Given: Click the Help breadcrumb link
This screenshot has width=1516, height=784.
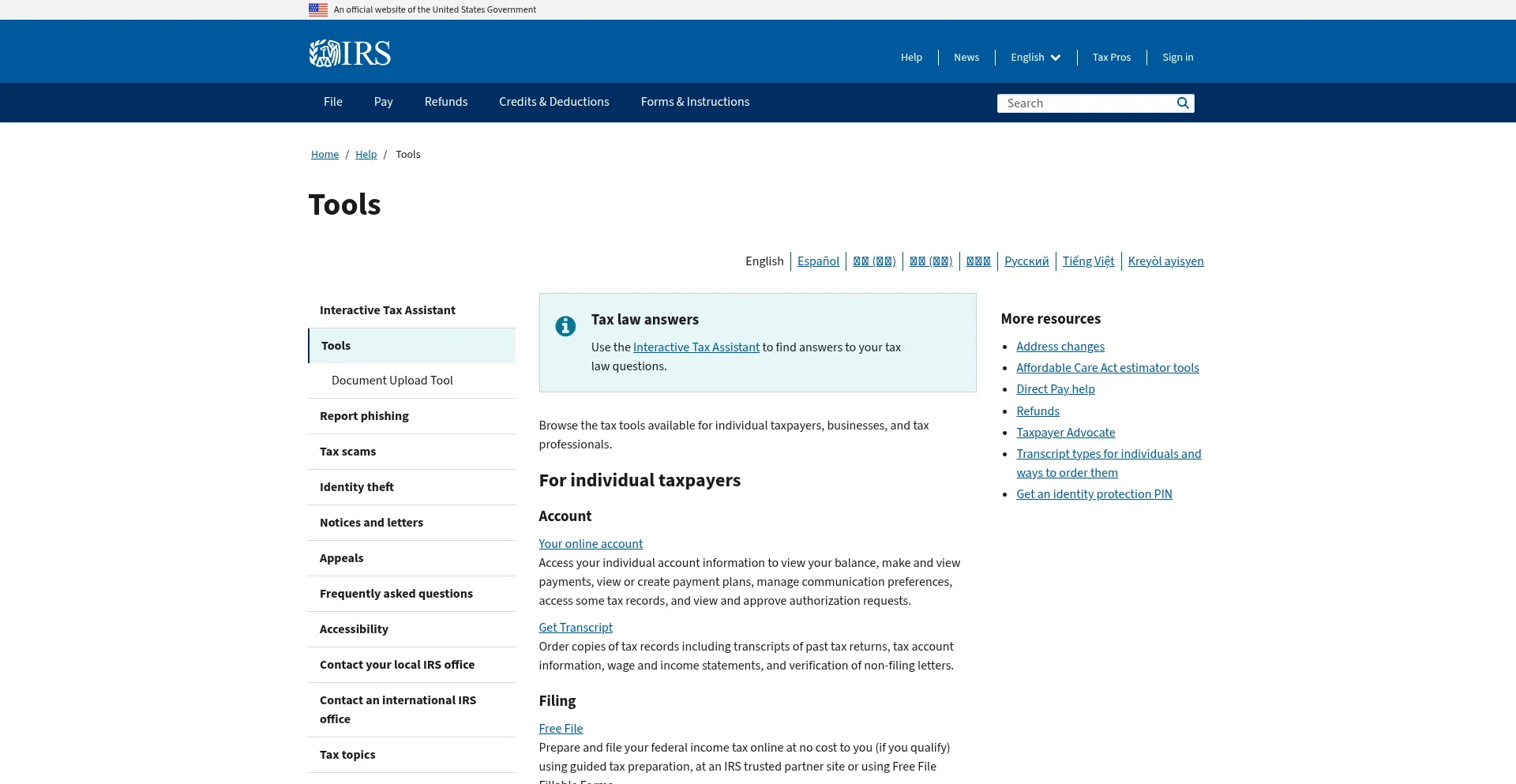Looking at the screenshot, I should [366, 155].
